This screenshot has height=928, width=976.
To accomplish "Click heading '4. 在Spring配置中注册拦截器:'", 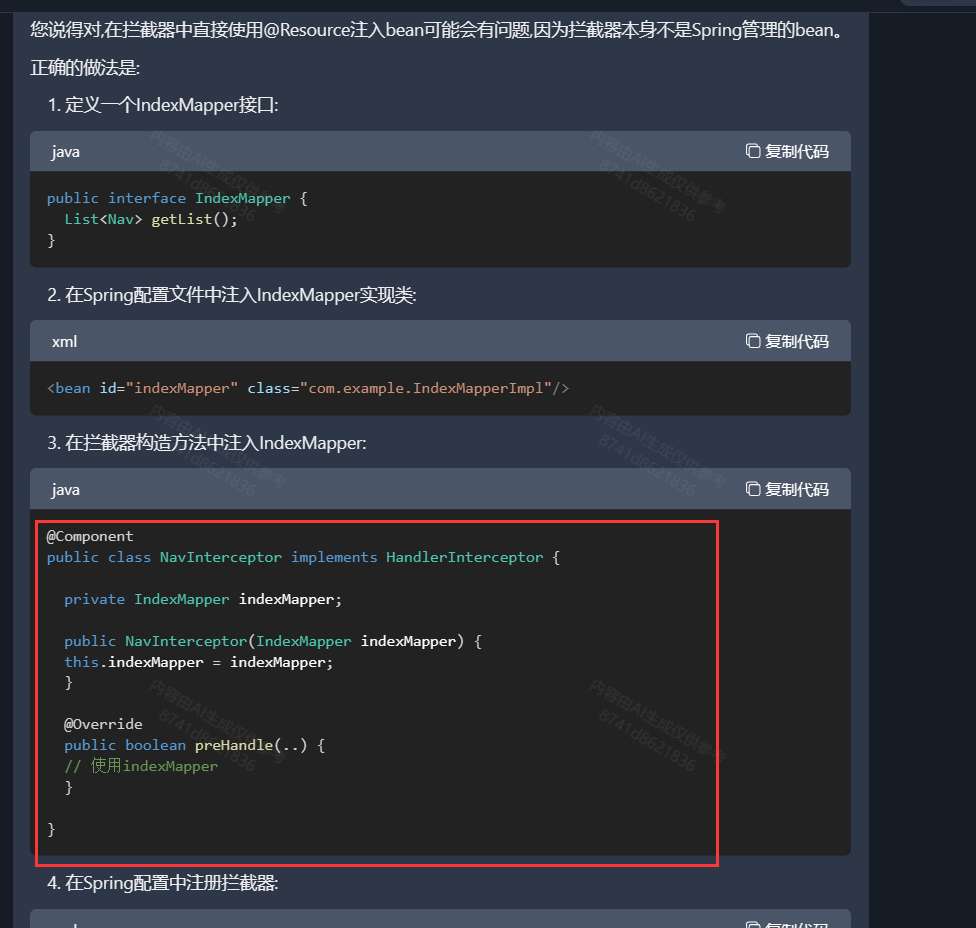I will (163, 883).
